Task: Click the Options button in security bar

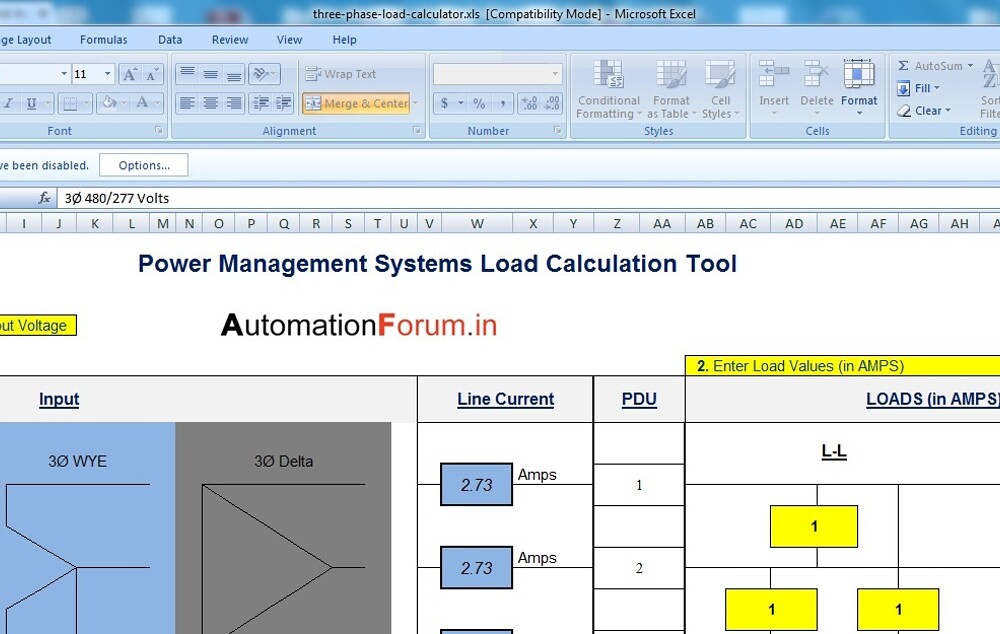Action: (143, 165)
